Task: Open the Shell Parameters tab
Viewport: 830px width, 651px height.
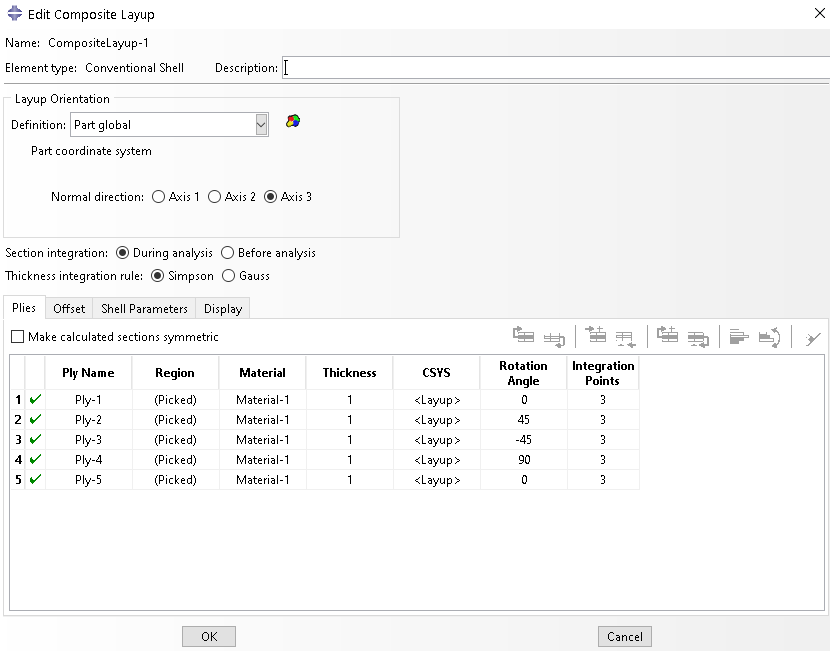Action: 144,309
